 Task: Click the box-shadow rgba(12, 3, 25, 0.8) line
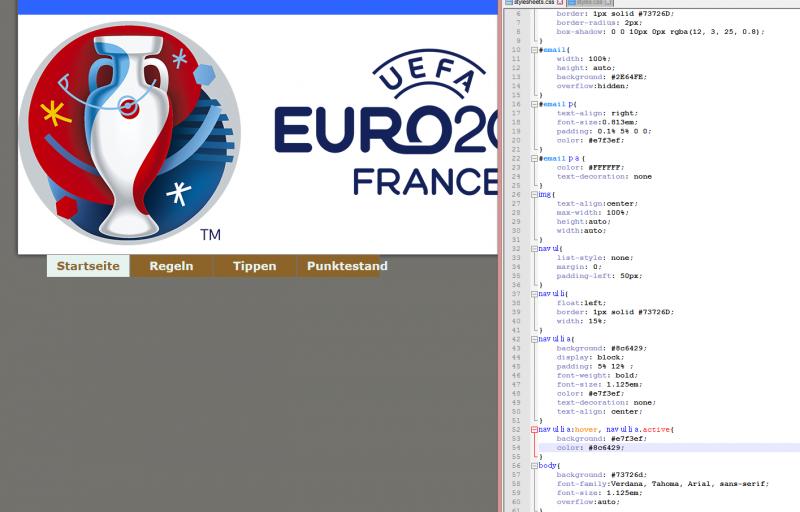[x=660, y=32]
